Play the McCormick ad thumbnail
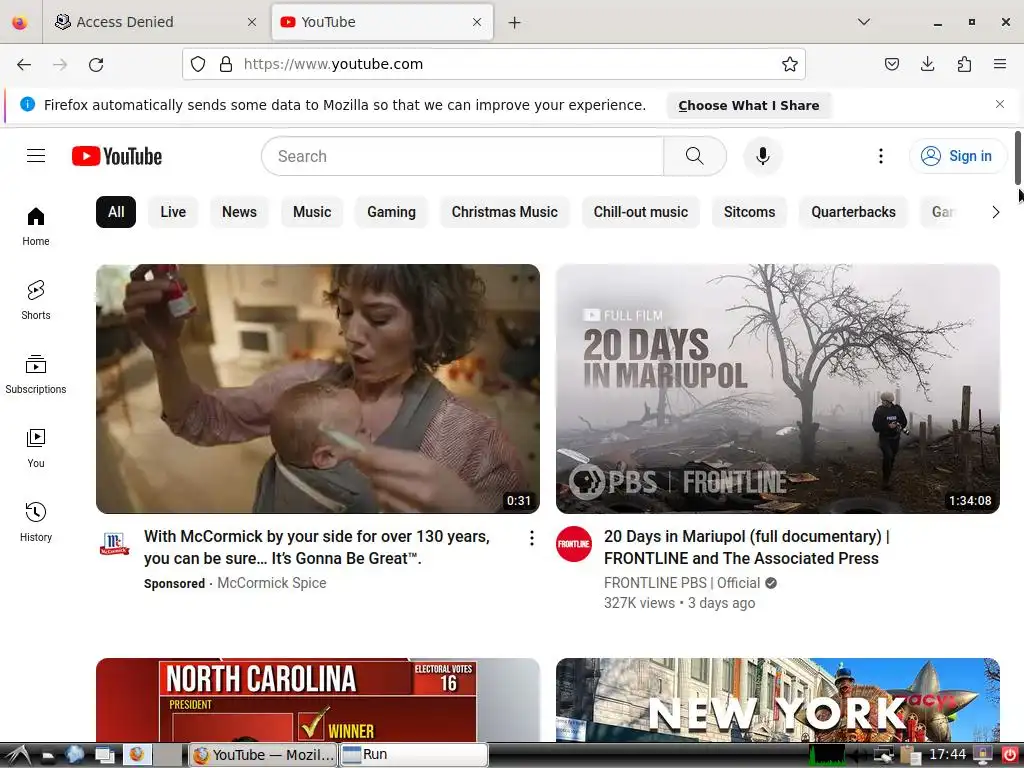 [x=318, y=389]
